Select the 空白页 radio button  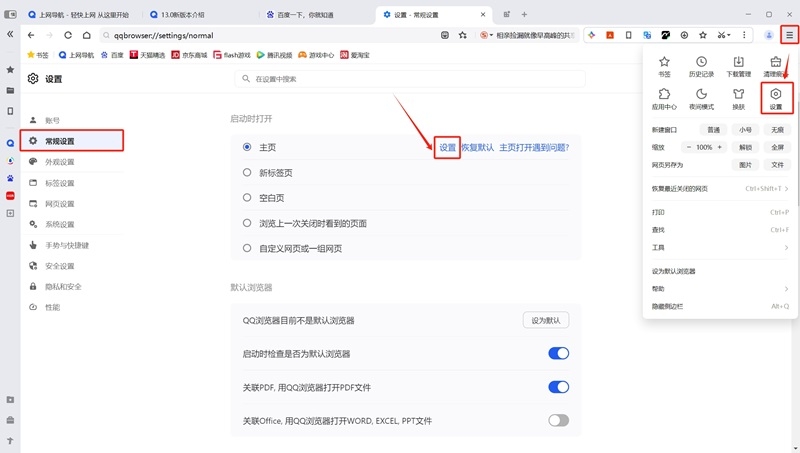pyautogui.click(x=247, y=197)
